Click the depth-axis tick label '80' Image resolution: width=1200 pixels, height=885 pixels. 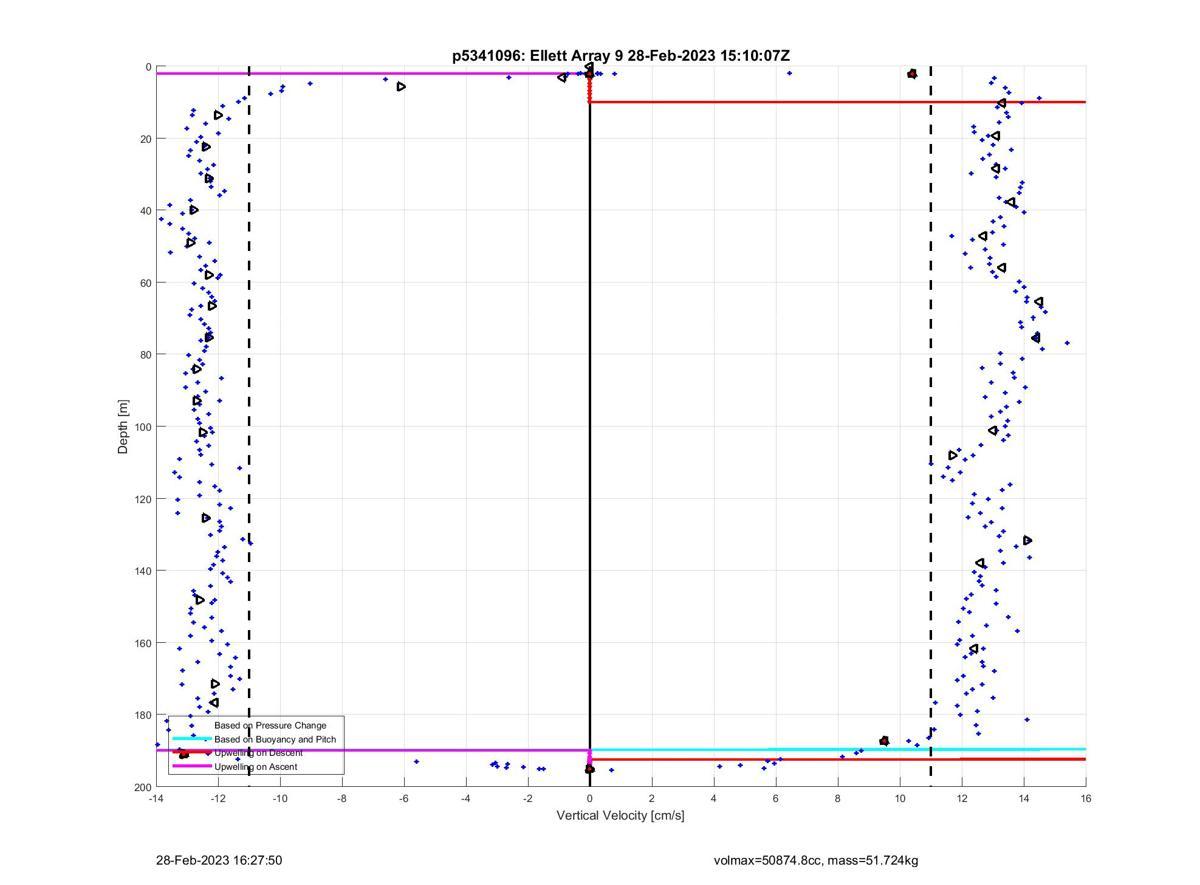click(146, 355)
